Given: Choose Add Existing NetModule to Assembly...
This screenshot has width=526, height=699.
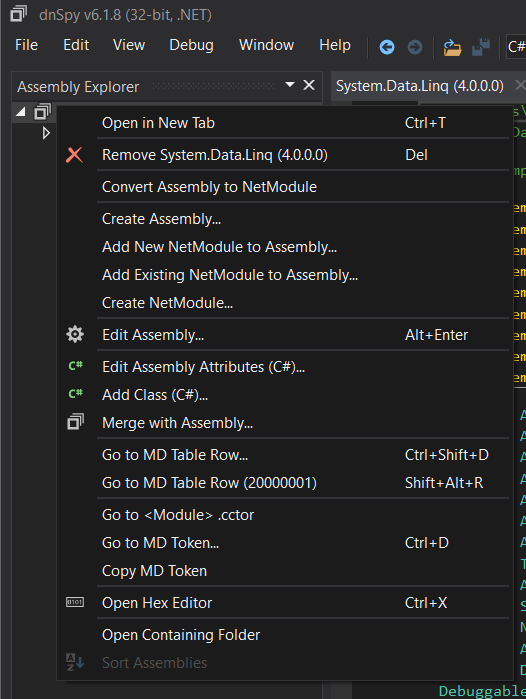Looking at the screenshot, I should (283, 275).
